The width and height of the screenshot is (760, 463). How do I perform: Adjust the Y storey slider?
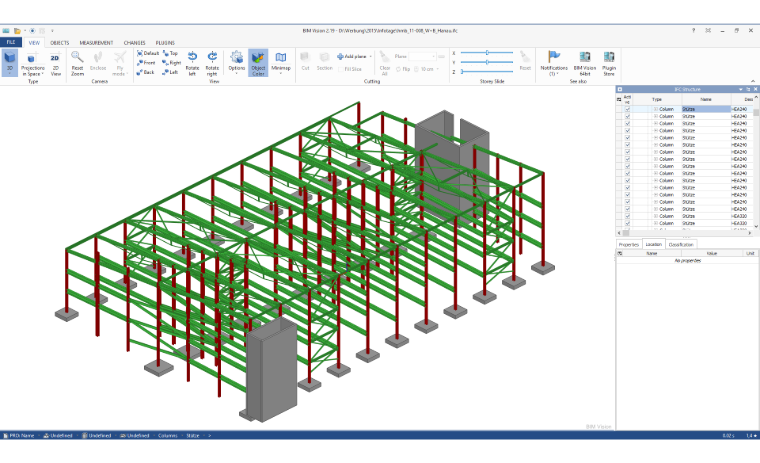tap(487, 62)
